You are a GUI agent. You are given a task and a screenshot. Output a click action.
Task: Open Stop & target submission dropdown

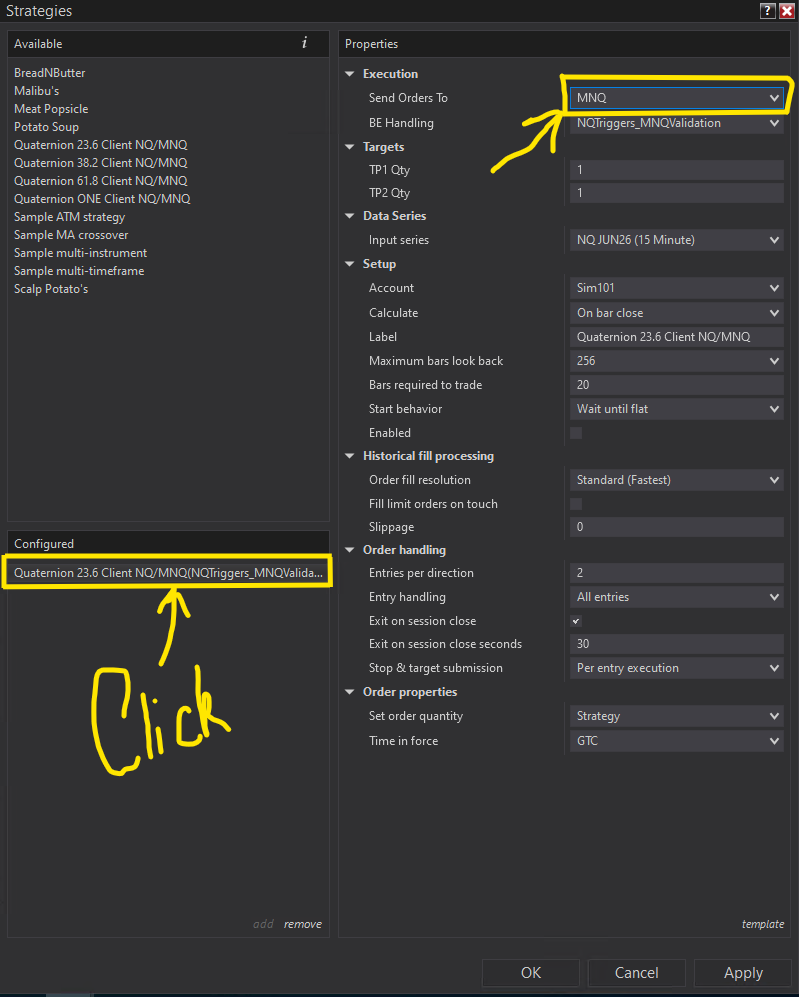tap(676, 668)
